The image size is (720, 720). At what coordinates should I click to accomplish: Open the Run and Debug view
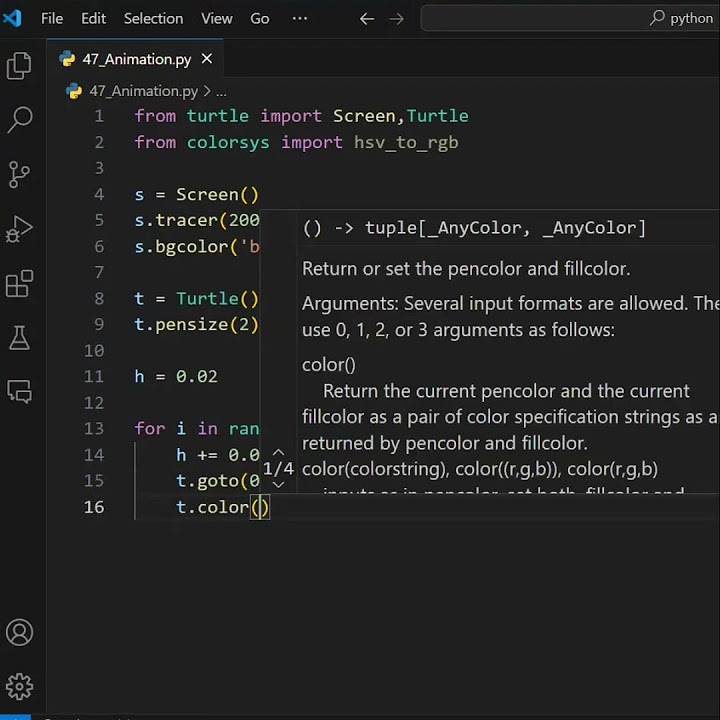[19, 229]
